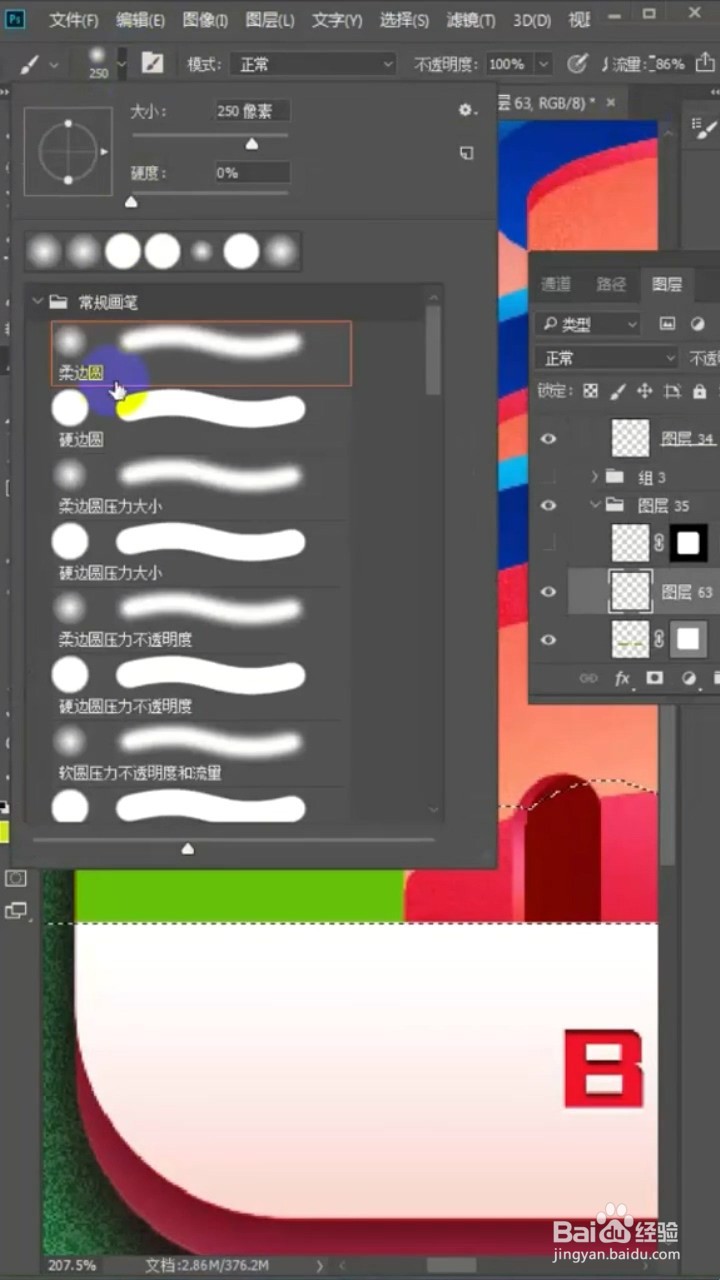Screen dimensions: 720x1280
Task: Select the 柔边圆压力大小 brush preset
Action: point(201,486)
